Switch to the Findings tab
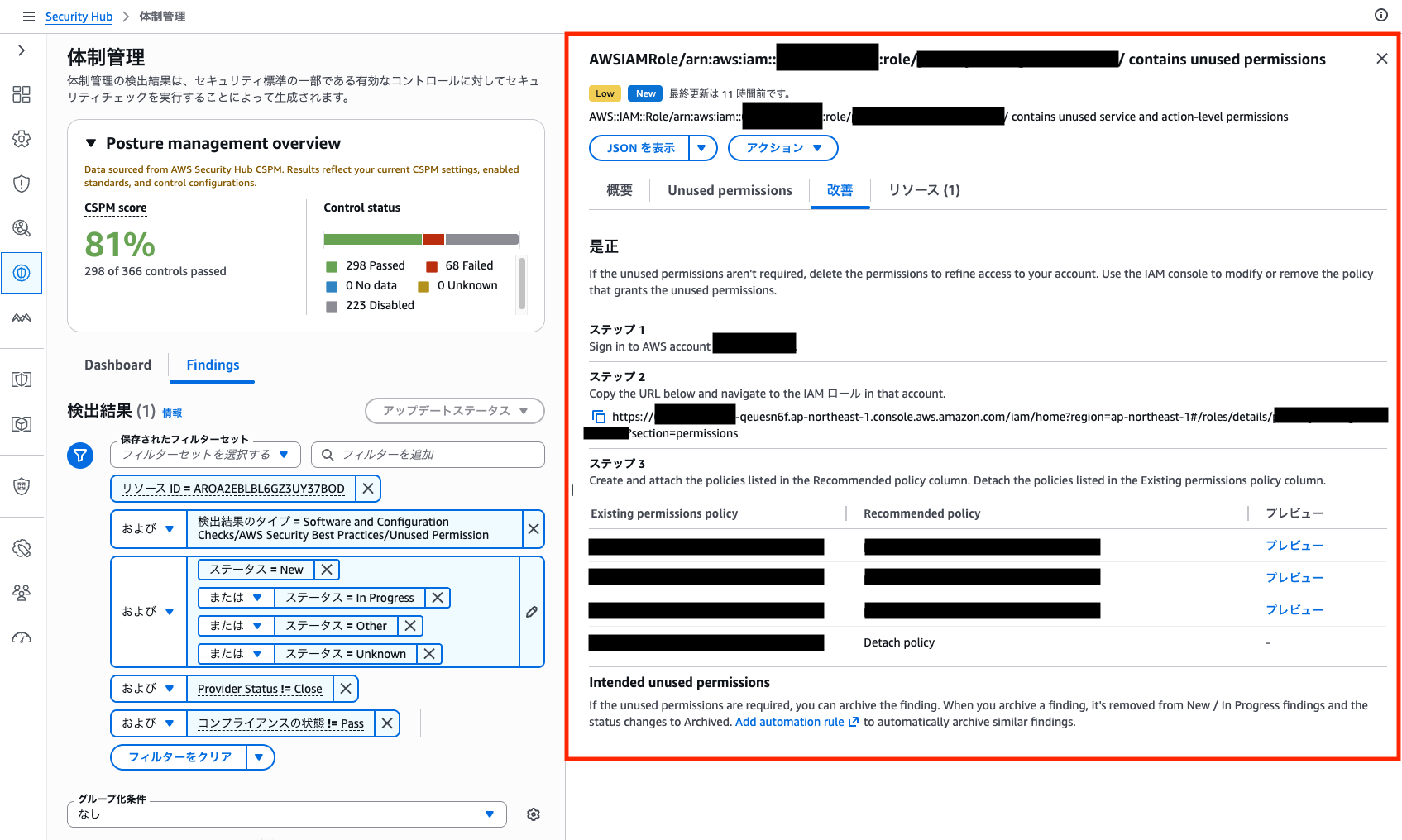This screenshot has height=840, width=1402. click(213, 365)
